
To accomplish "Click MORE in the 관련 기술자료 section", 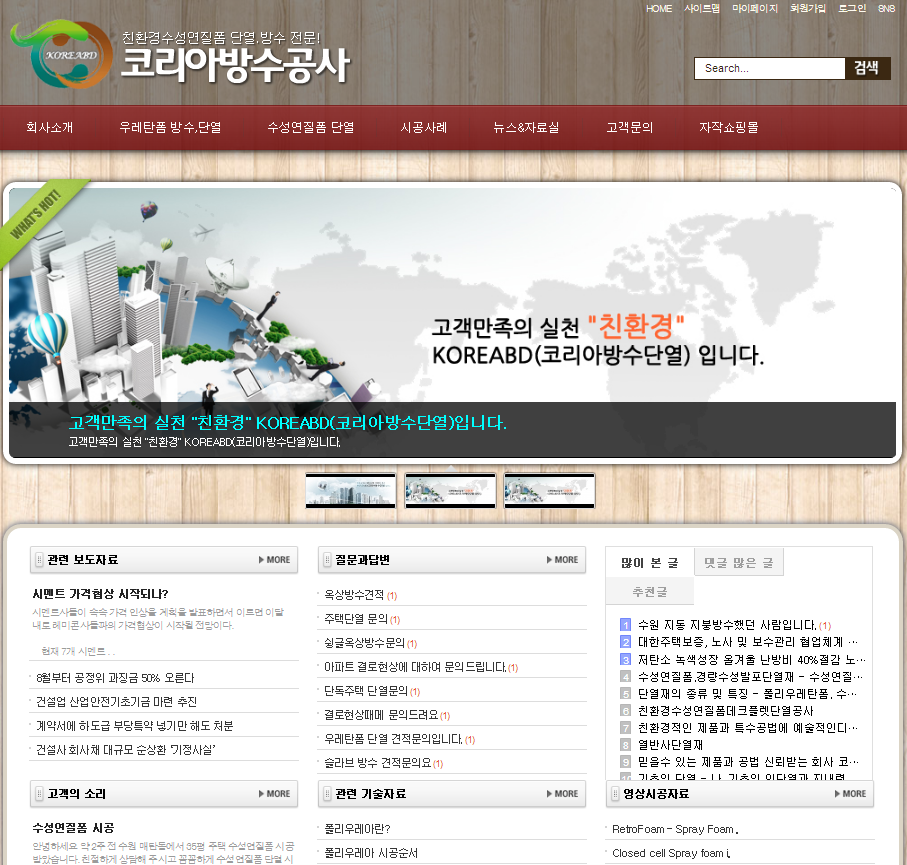I will tap(563, 794).
